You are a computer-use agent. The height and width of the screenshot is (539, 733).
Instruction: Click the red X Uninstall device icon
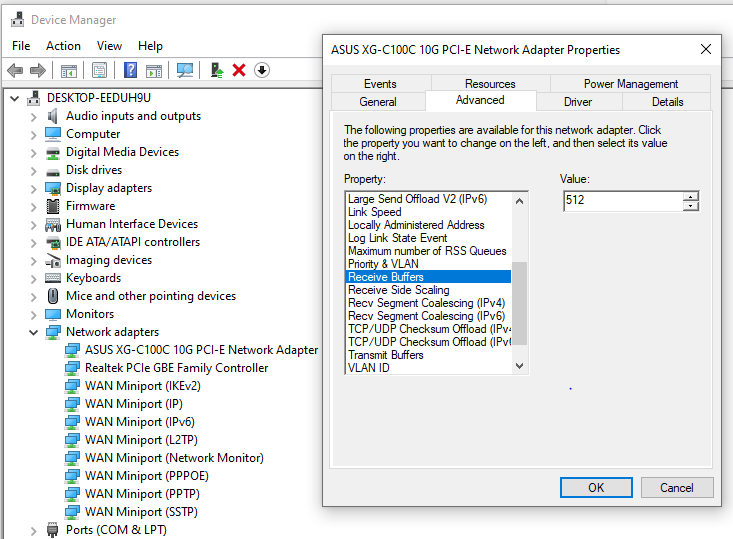click(x=239, y=70)
